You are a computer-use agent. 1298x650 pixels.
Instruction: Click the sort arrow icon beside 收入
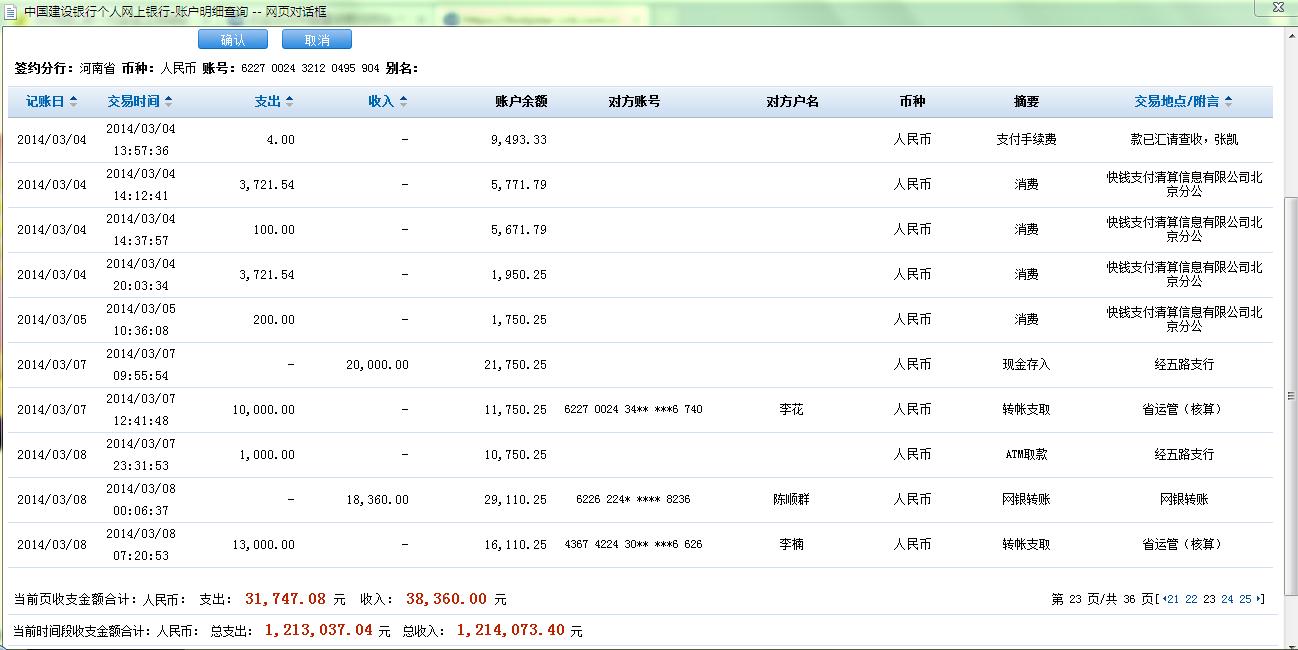pos(403,101)
